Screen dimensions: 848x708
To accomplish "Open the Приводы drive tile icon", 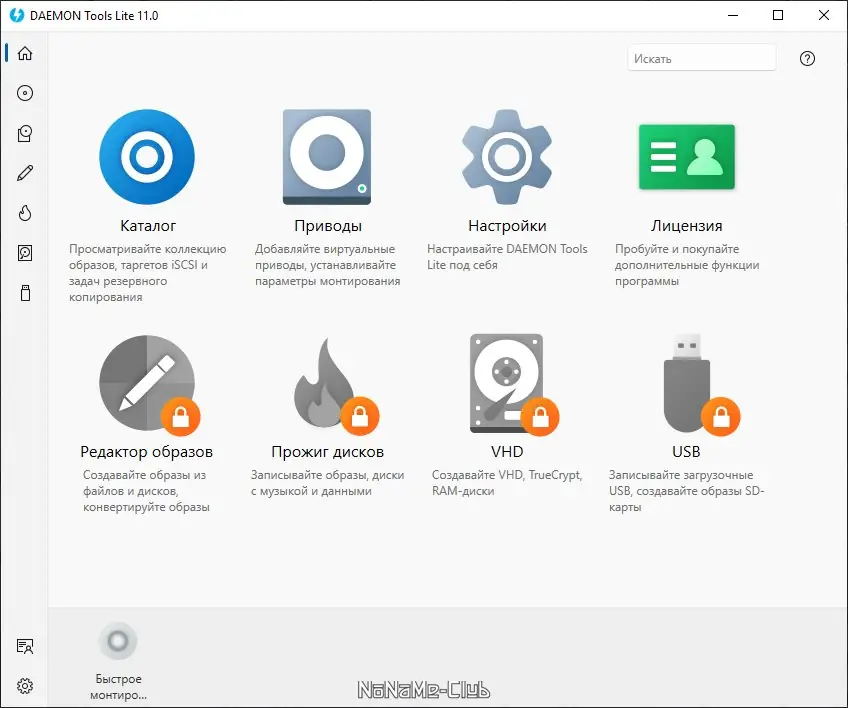I will [x=327, y=157].
